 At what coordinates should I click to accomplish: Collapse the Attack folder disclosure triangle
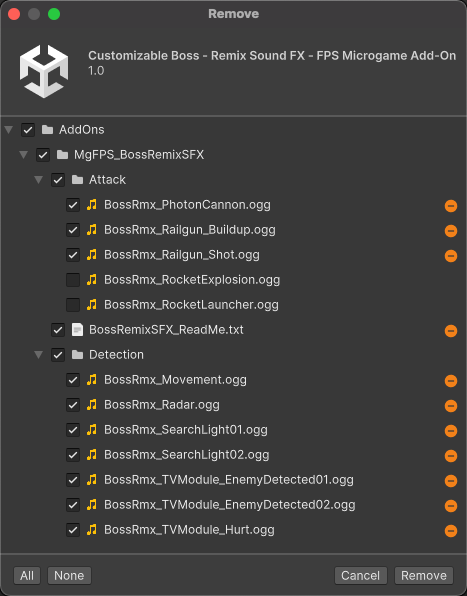(x=38, y=179)
